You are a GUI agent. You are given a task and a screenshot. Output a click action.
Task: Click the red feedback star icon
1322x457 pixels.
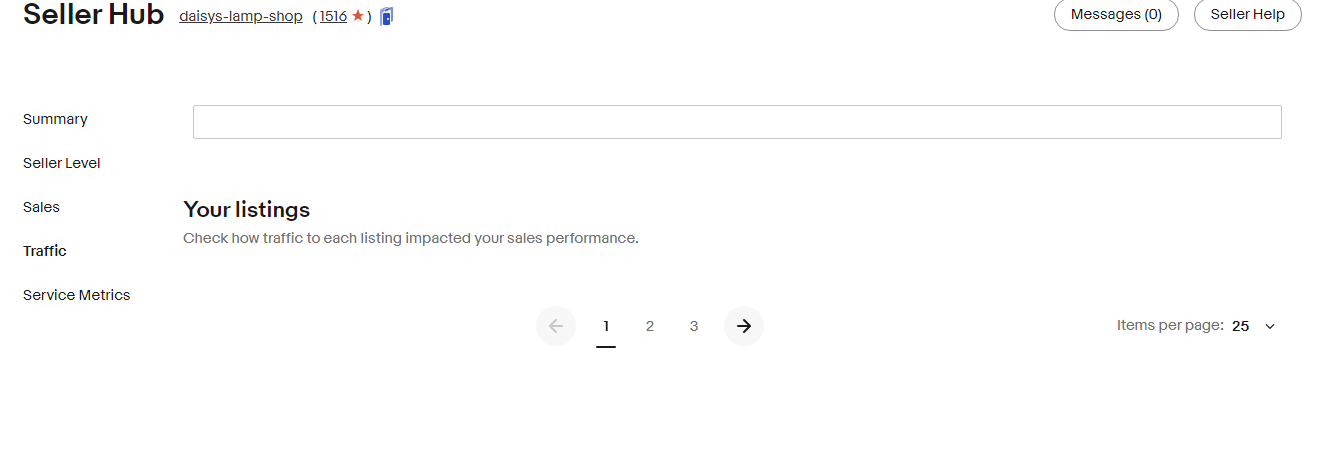[357, 16]
